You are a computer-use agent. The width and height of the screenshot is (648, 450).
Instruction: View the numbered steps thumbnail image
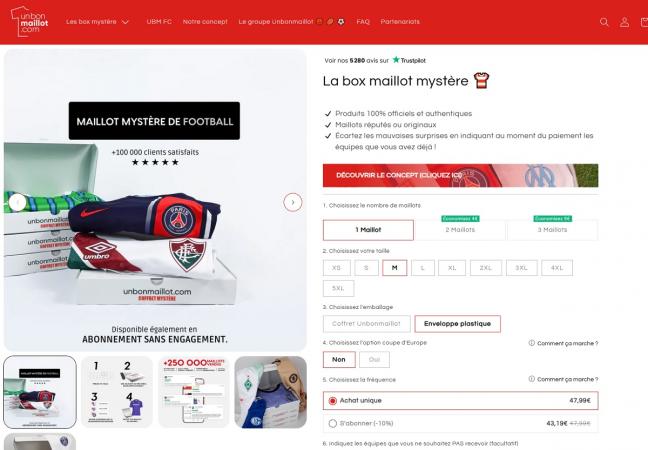(117, 392)
